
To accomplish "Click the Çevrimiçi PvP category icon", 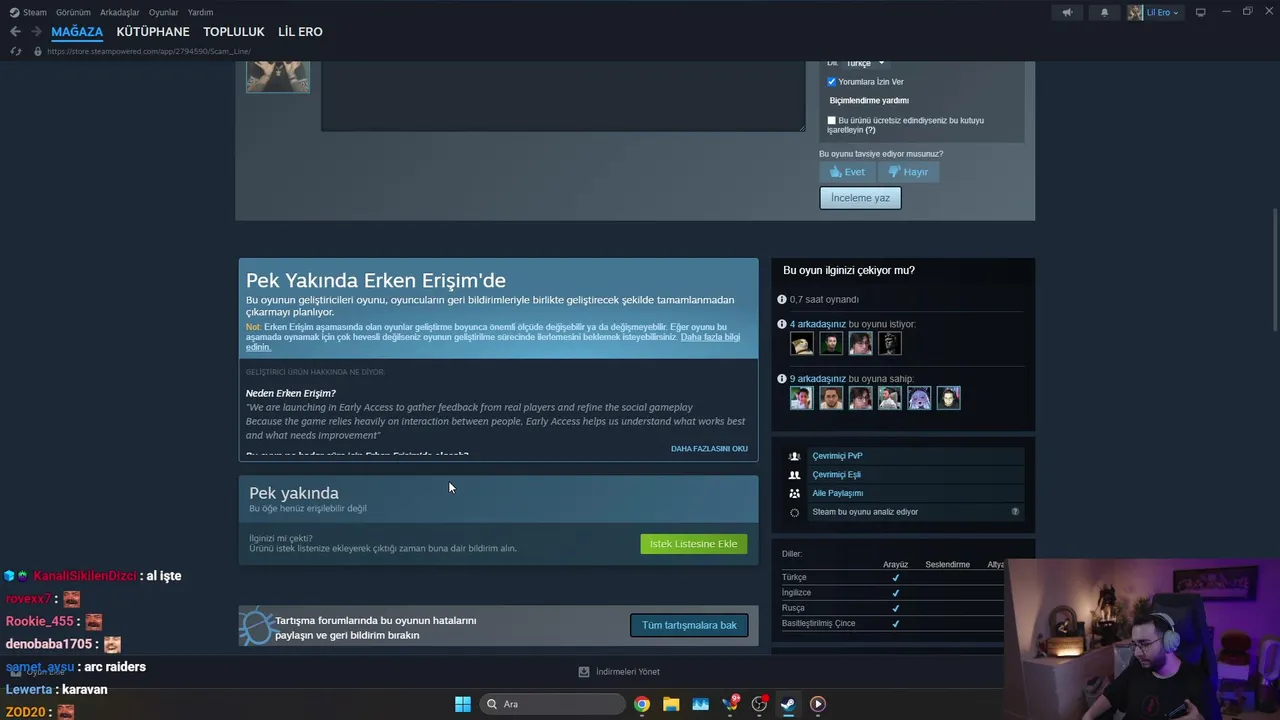I will click(x=795, y=456).
